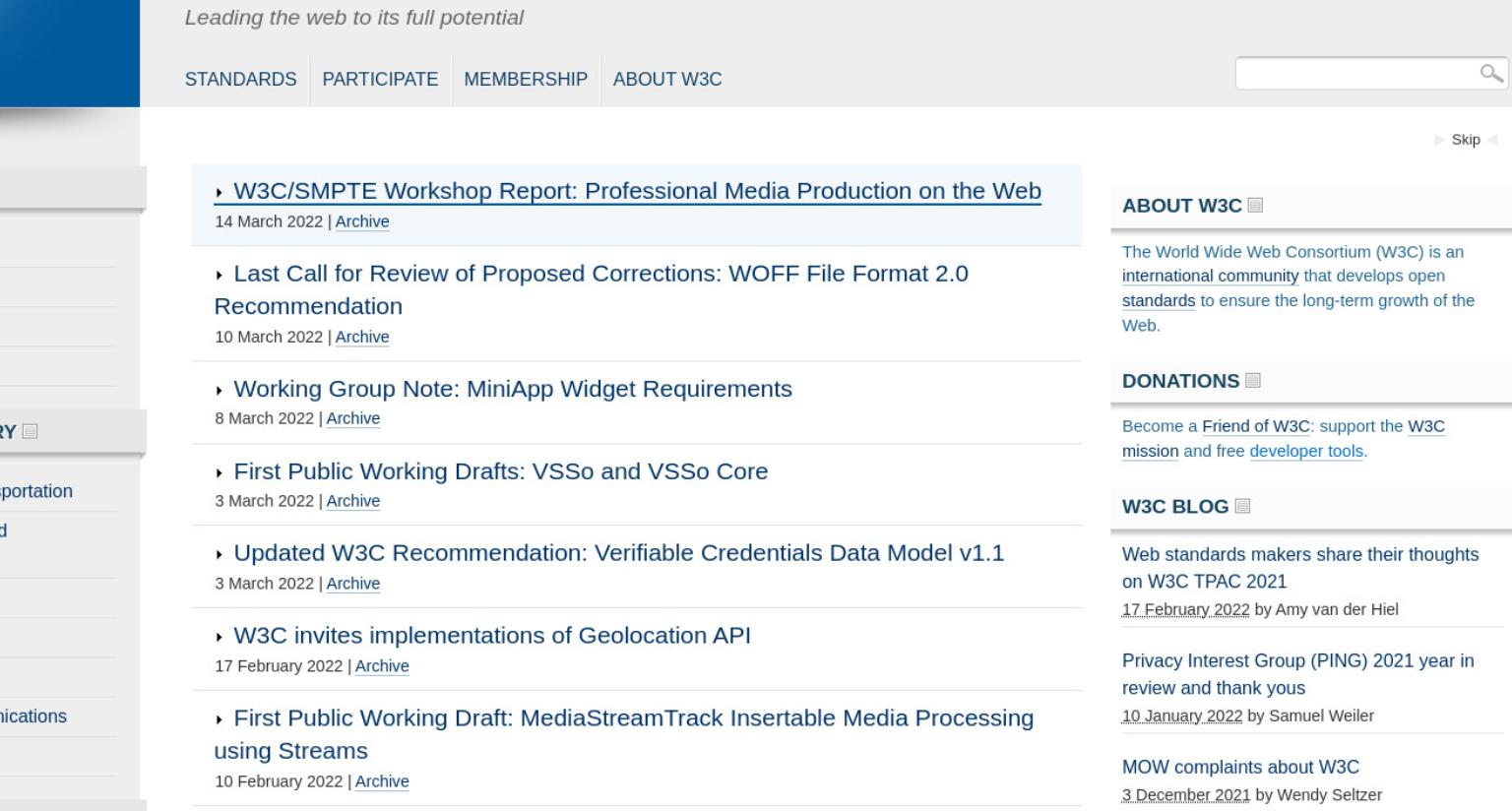The width and height of the screenshot is (1512, 811).
Task: Open the PARTICIPATE menu
Action: (x=380, y=80)
